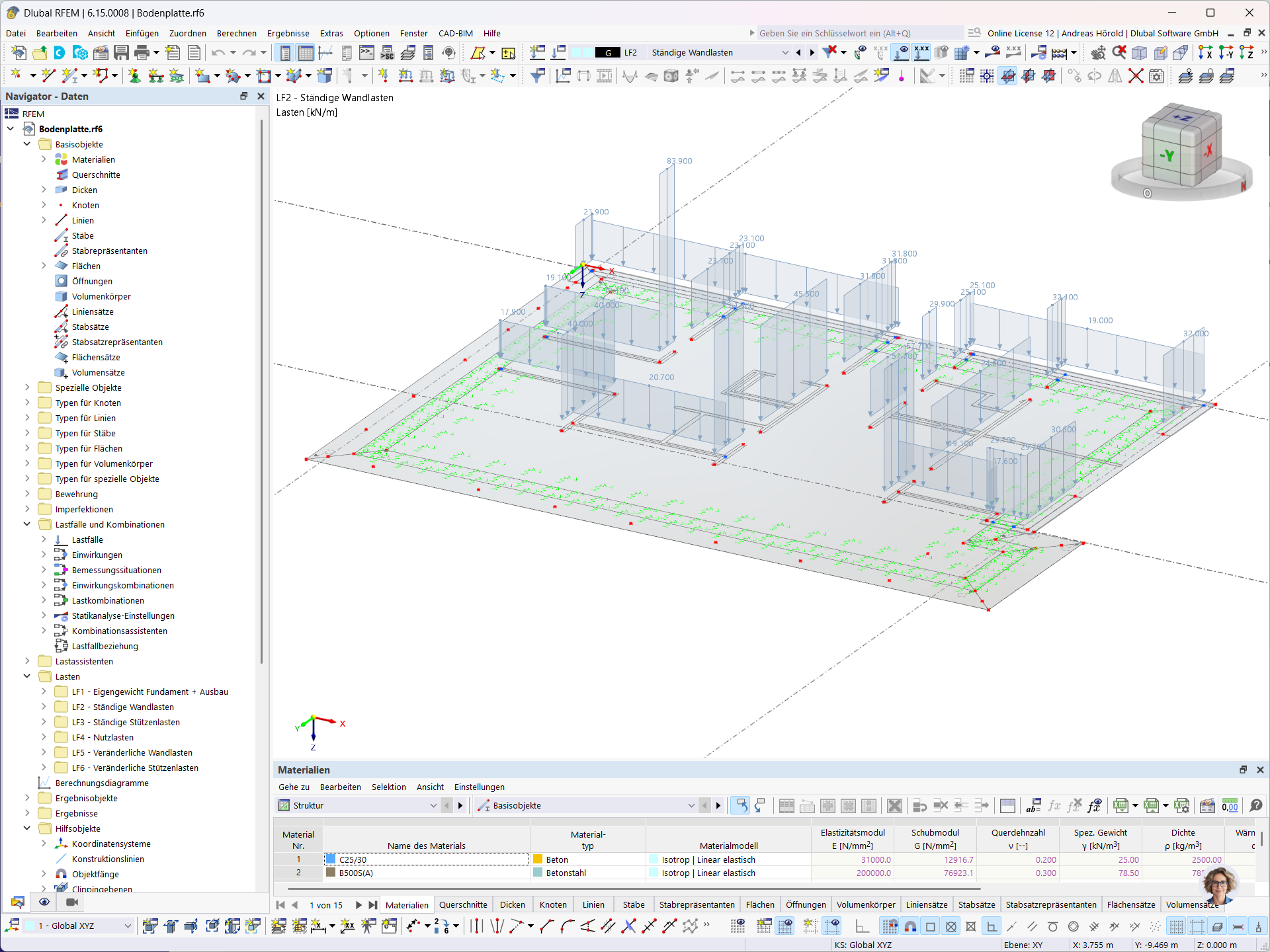
Task: Open the Ergebnisse menu
Action: pyautogui.click(x=288, y=33)
